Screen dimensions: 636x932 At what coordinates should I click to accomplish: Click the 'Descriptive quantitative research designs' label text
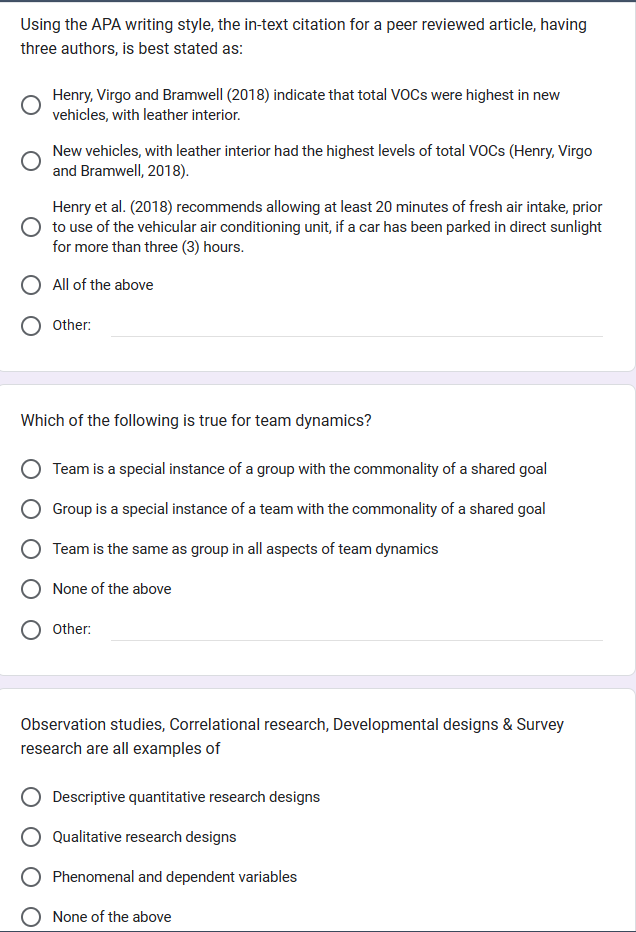tap(186, 797)
